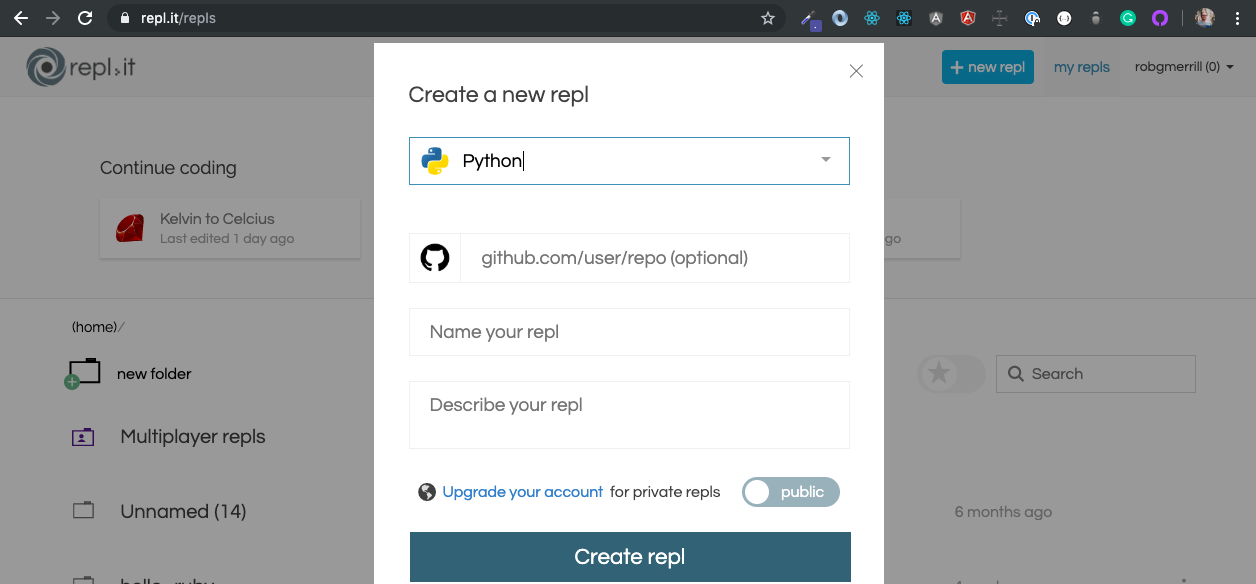Image resolution: width=1256 pixels, height=584 pixels.
Task: Reload the repl.it page
Action: 85,18
